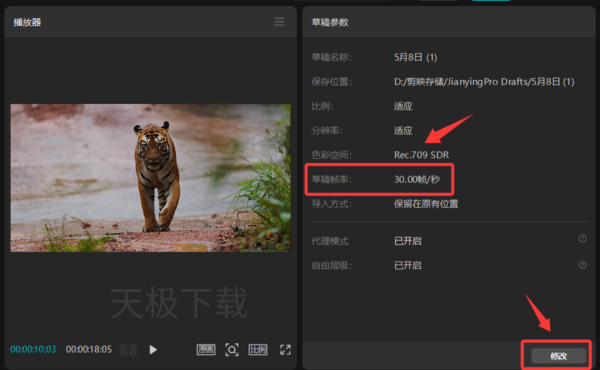Open the 比例 aspect ratio icon
The image size is (600, 370).
258,349
